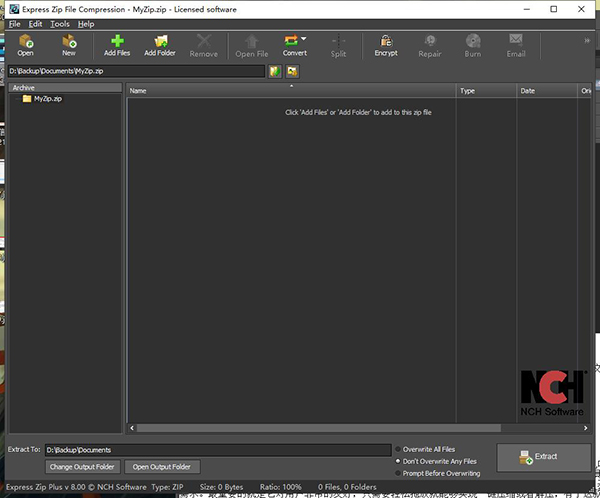Open the Tools menu
The height and width of the screenshot is (498, 600).
60,24
